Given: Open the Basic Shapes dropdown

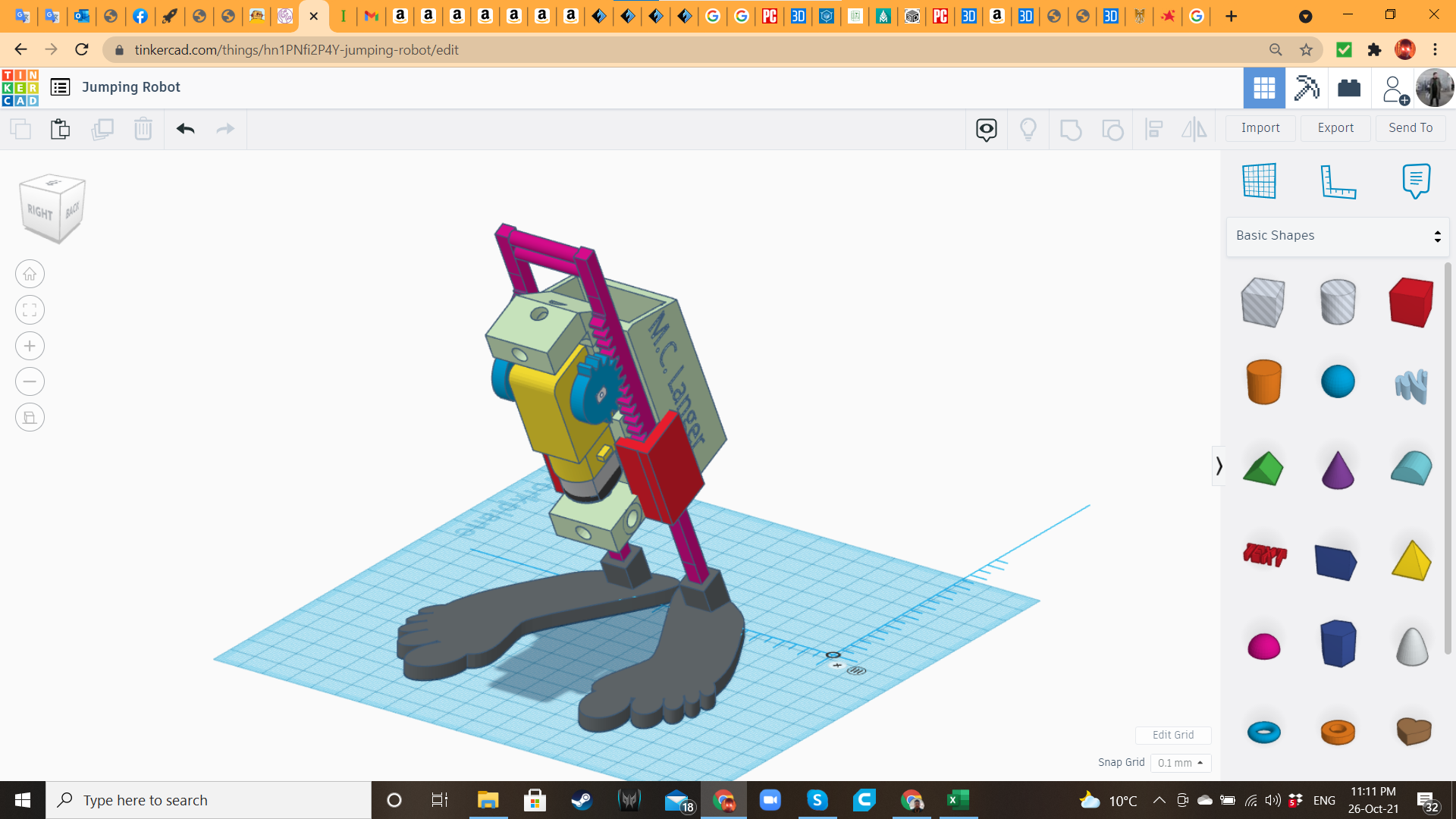Looking at the screenshot, I should coord(1338,236).
